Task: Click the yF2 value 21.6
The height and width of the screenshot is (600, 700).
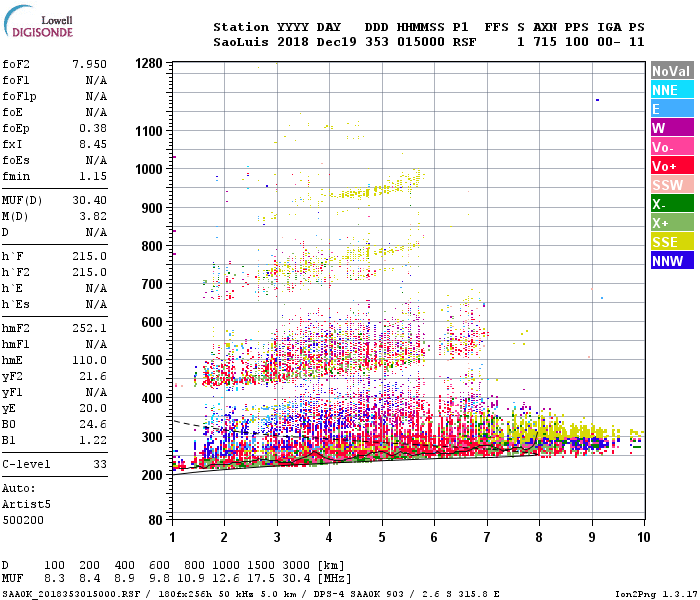Action: pyautogui.click(x=93, y=377)
